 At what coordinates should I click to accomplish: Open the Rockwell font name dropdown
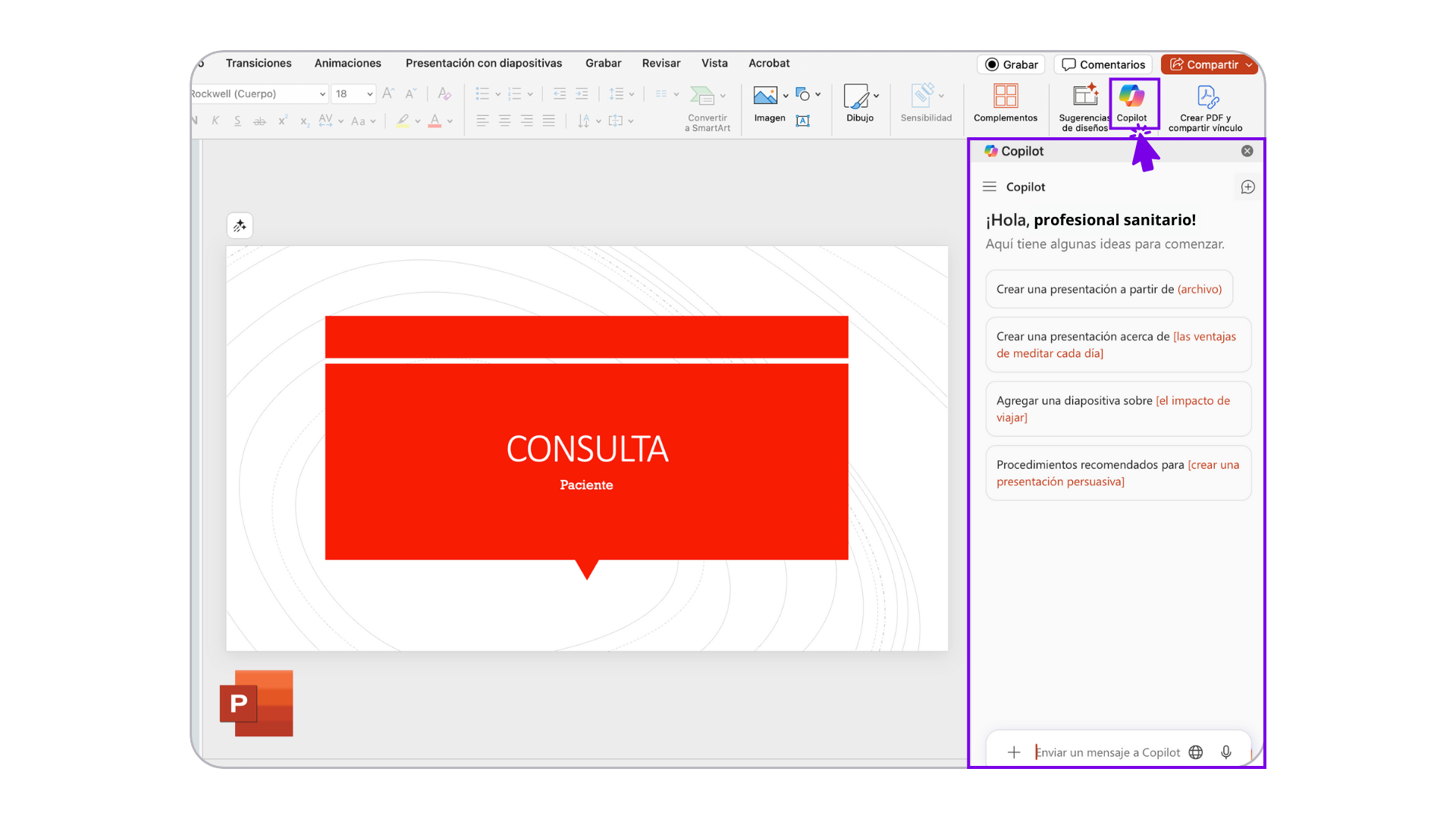coord(322,94)
